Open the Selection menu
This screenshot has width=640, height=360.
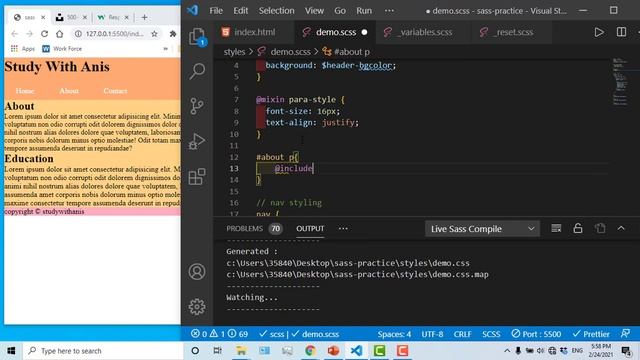276,11
